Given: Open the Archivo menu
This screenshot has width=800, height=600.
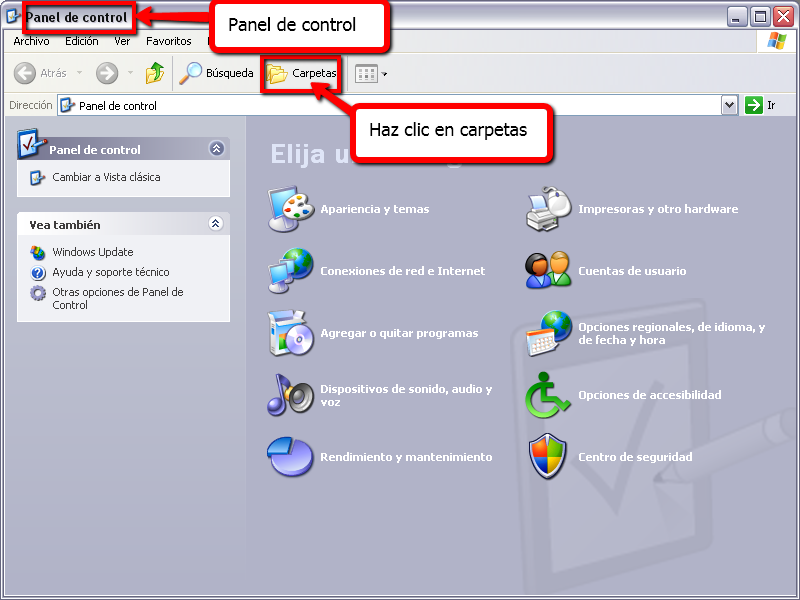Looking at the screenshot, I should click(32, 41).
